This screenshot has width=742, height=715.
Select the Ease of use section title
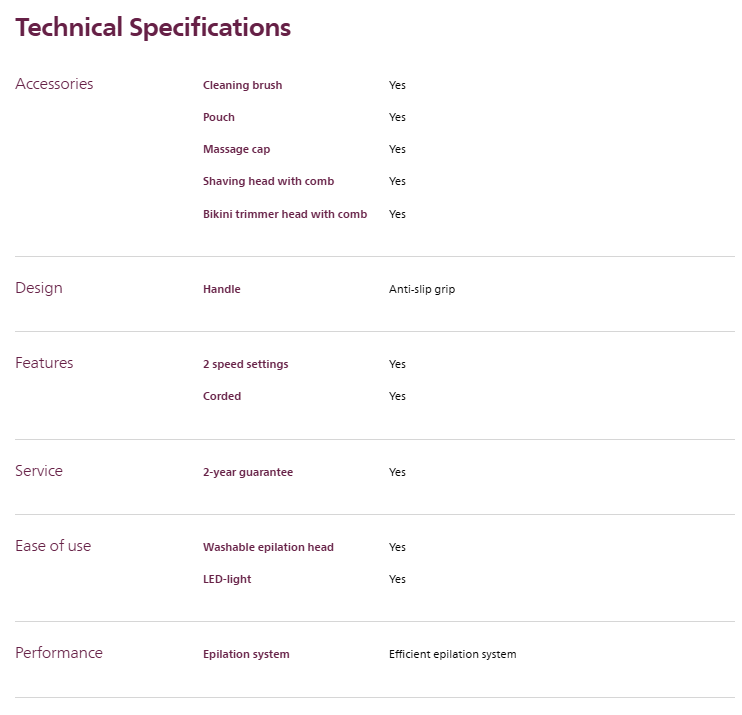click(x=53, y=546)
